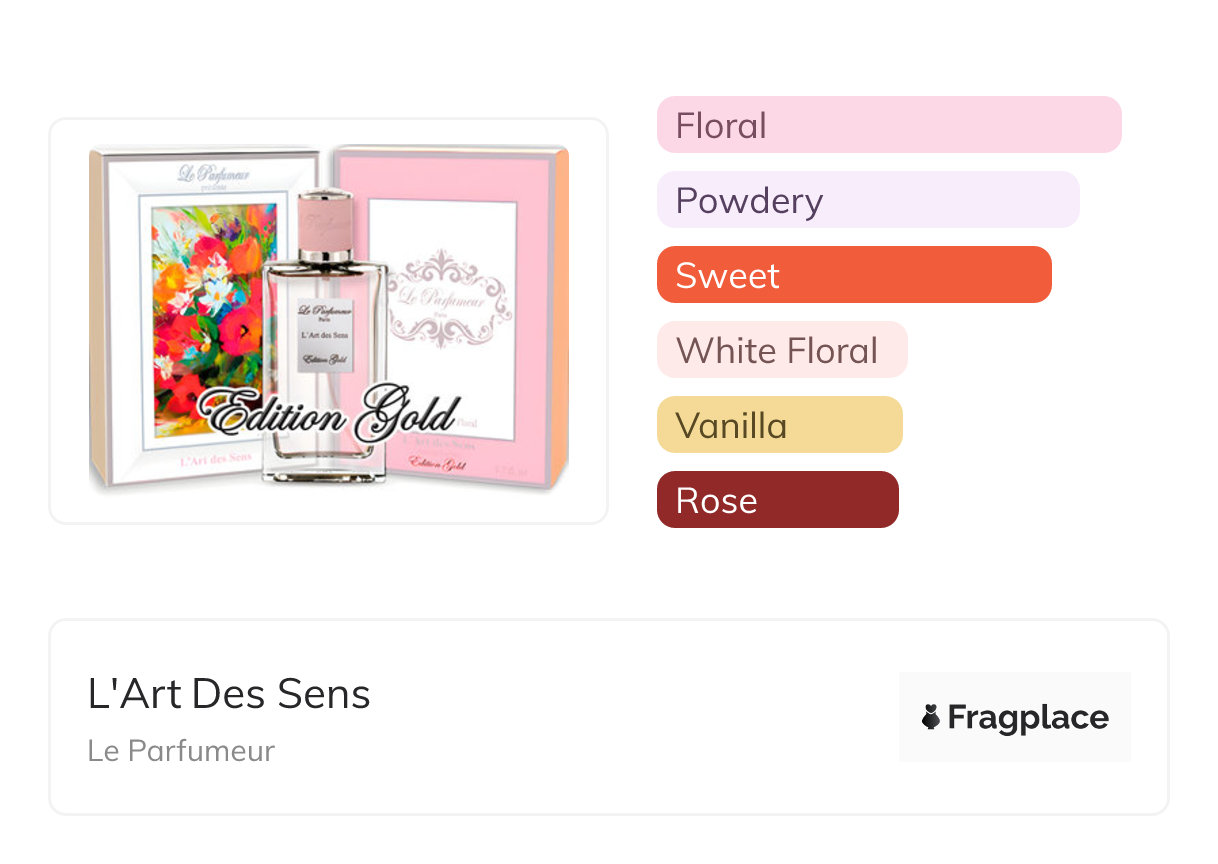1218x864 pixels.
Task: Open the L'Art Des Sens perfume title
Action: coord(229,694)
